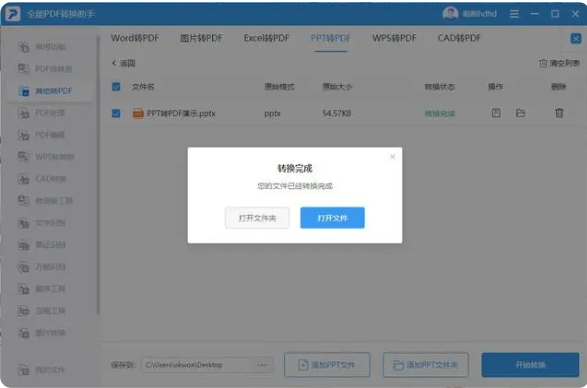Viewport: 587px width, 388px height.
Task: Click the 添加PPT文件夹 button
Action: click(x=426, y=365)
